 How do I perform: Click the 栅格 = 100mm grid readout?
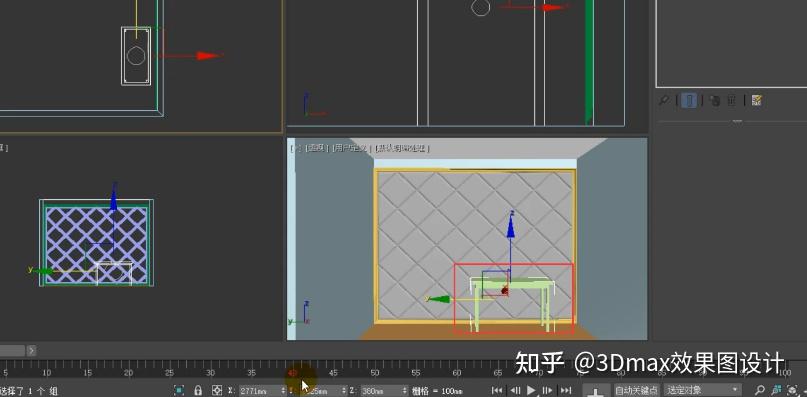pos(437,391)
